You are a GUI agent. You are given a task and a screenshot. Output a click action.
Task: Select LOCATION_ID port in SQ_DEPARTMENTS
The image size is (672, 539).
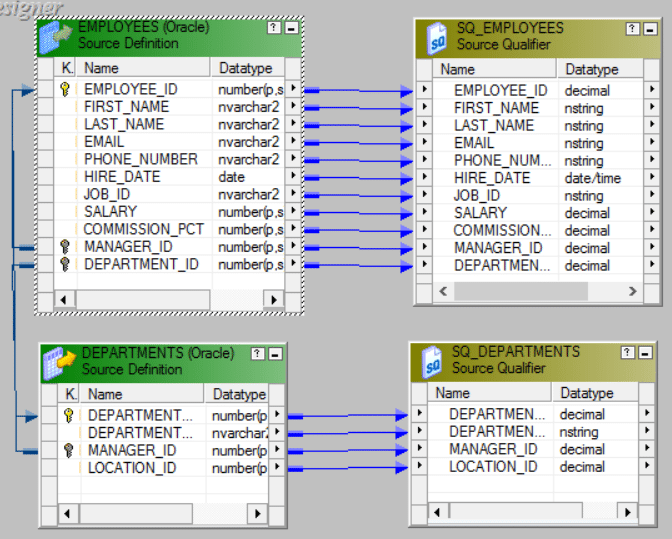pos(533,467)
